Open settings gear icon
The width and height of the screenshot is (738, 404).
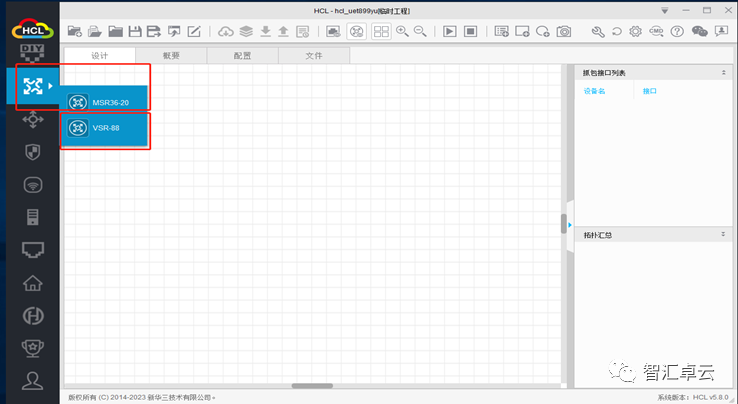[x=635, y=32]
